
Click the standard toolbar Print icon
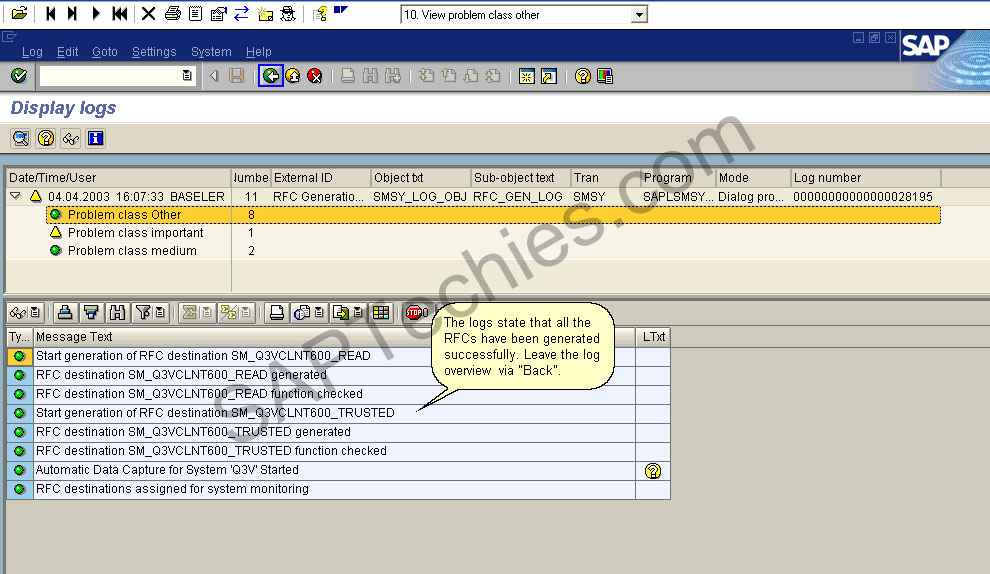point(347,76)
